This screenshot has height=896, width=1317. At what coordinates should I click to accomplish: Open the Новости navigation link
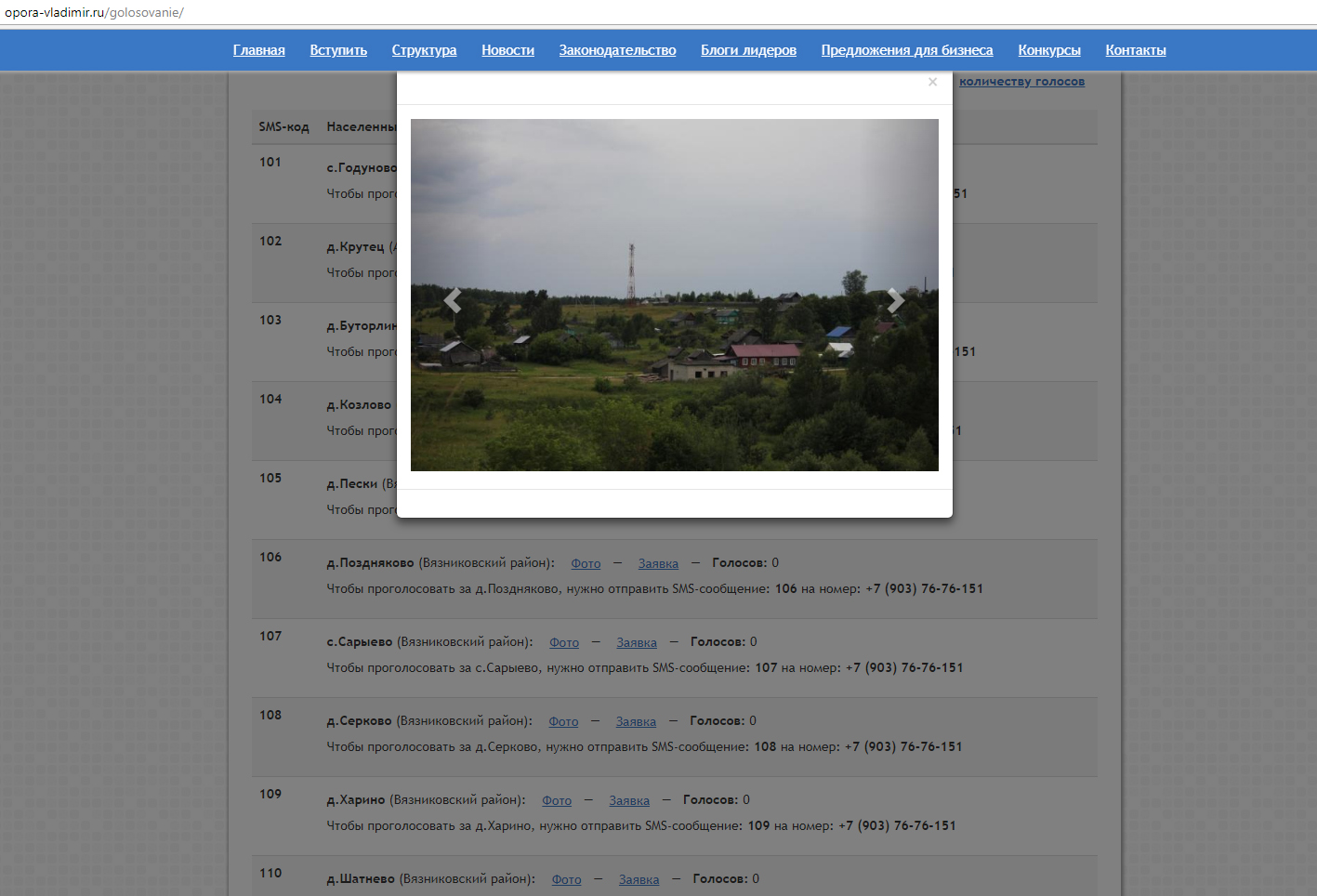point(507,50)
